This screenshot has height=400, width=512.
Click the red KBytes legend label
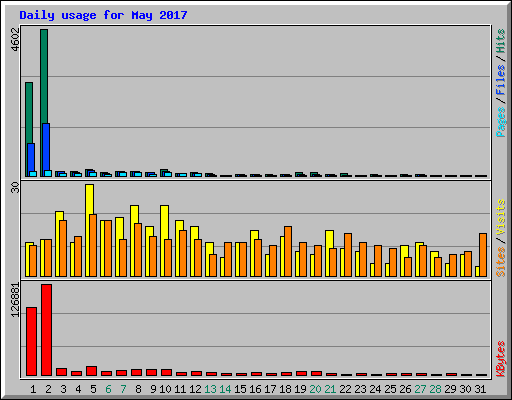(x=501, y=359)
